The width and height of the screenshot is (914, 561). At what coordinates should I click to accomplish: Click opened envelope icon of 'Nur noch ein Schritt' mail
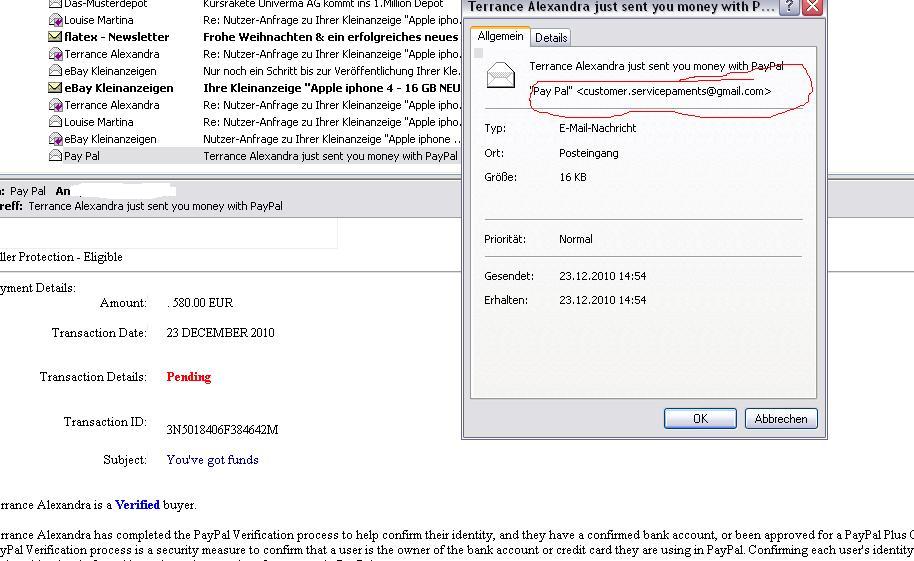tap(55, 71)
